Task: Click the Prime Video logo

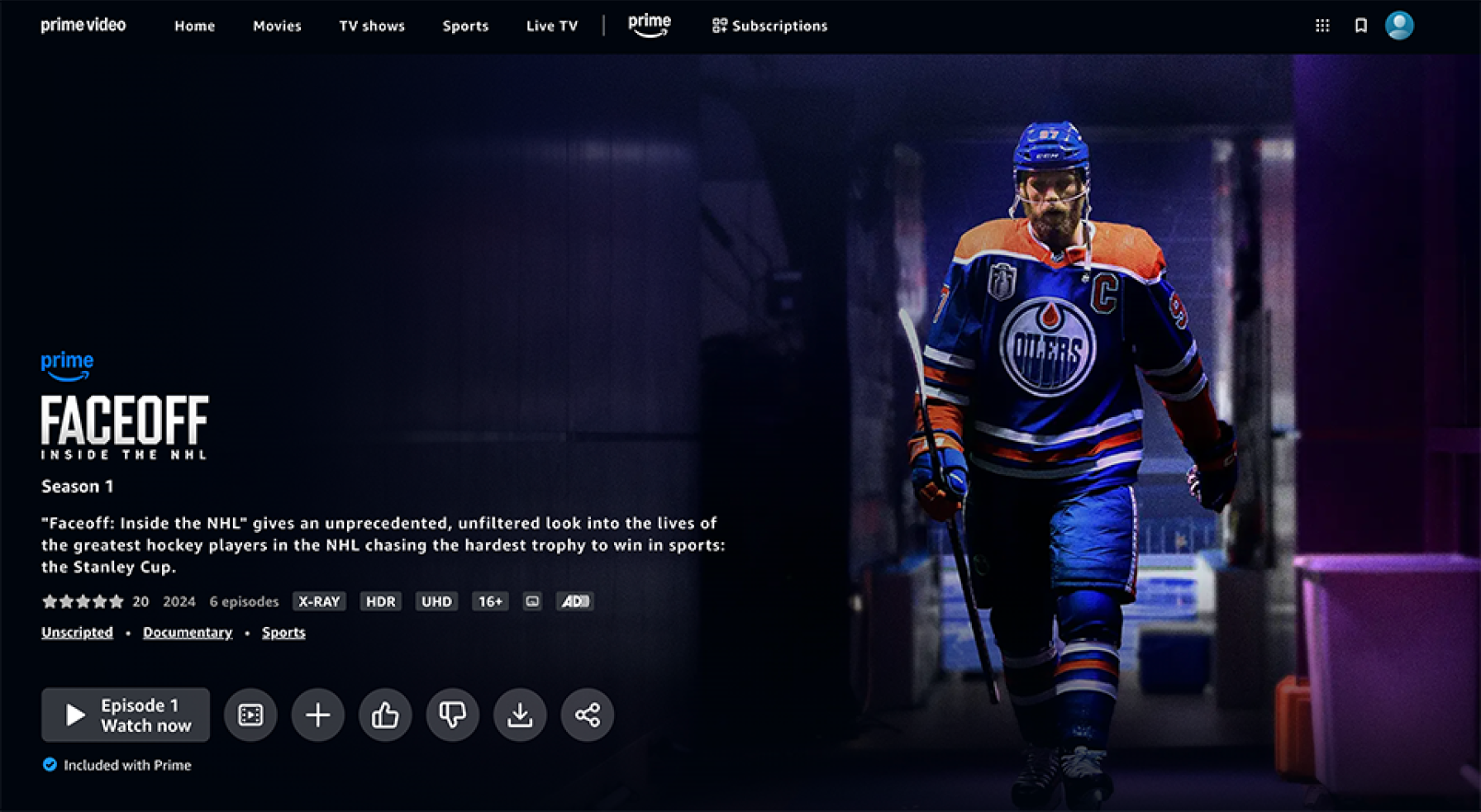Action: pos(83,25)
